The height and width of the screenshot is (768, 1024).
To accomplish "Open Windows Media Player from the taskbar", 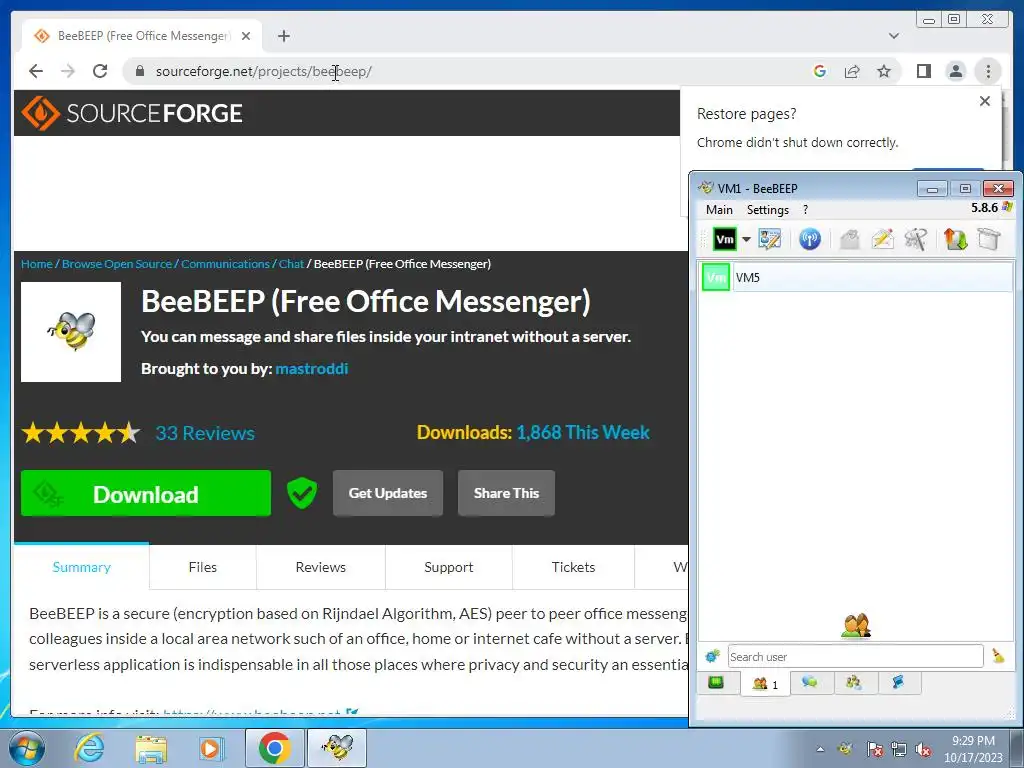I will 211,748.
